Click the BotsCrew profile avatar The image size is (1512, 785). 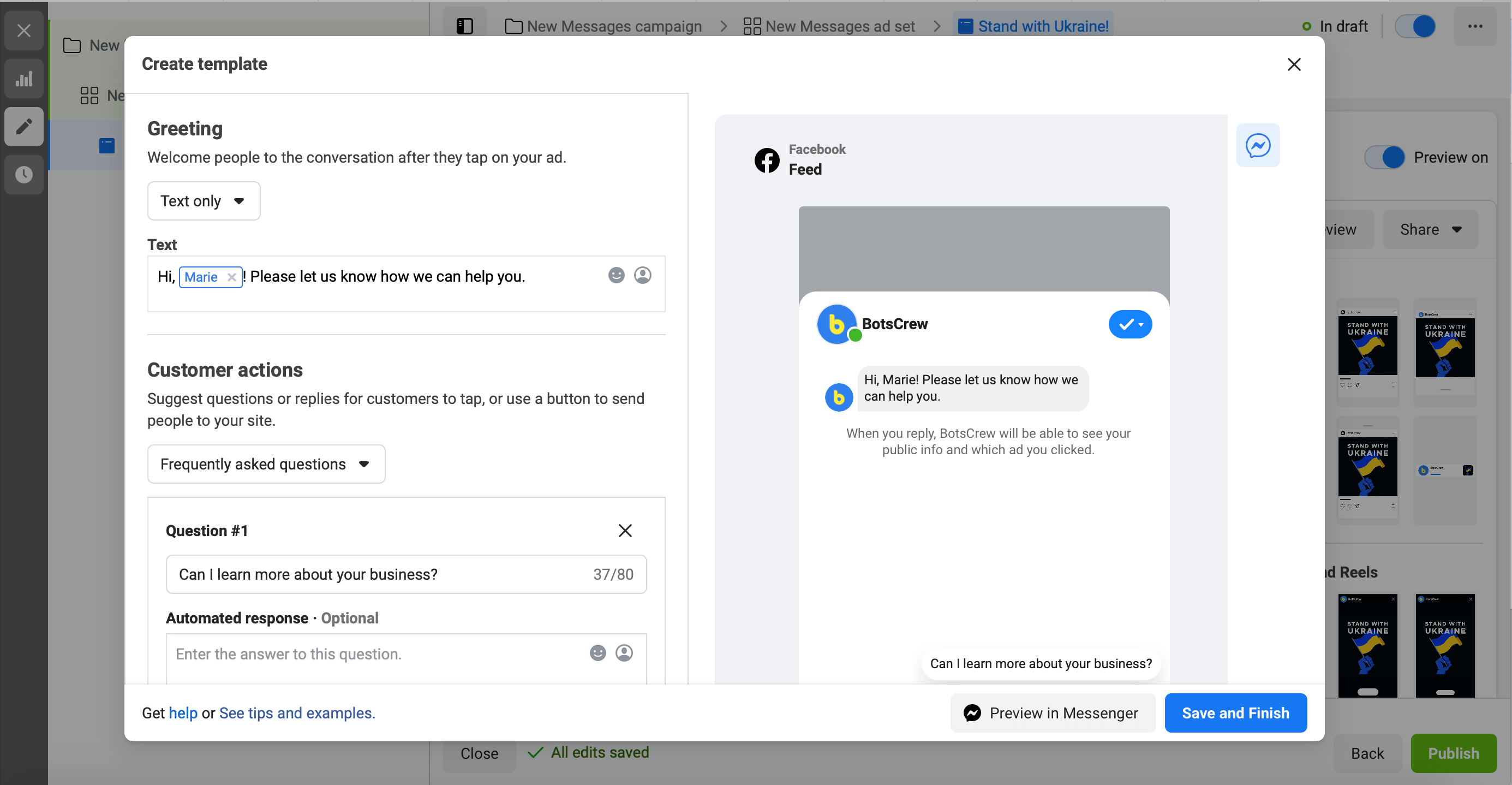(836, 324)
